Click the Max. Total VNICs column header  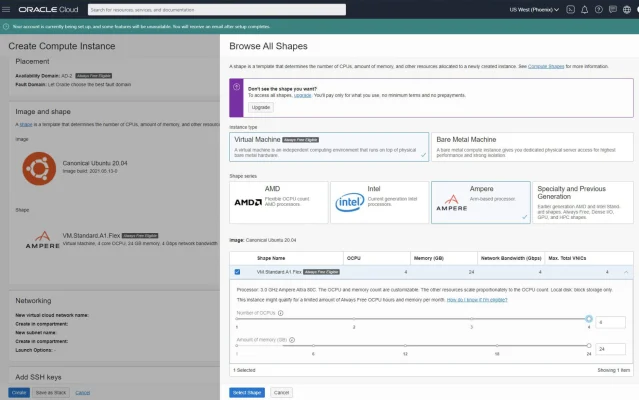(567, 258)
